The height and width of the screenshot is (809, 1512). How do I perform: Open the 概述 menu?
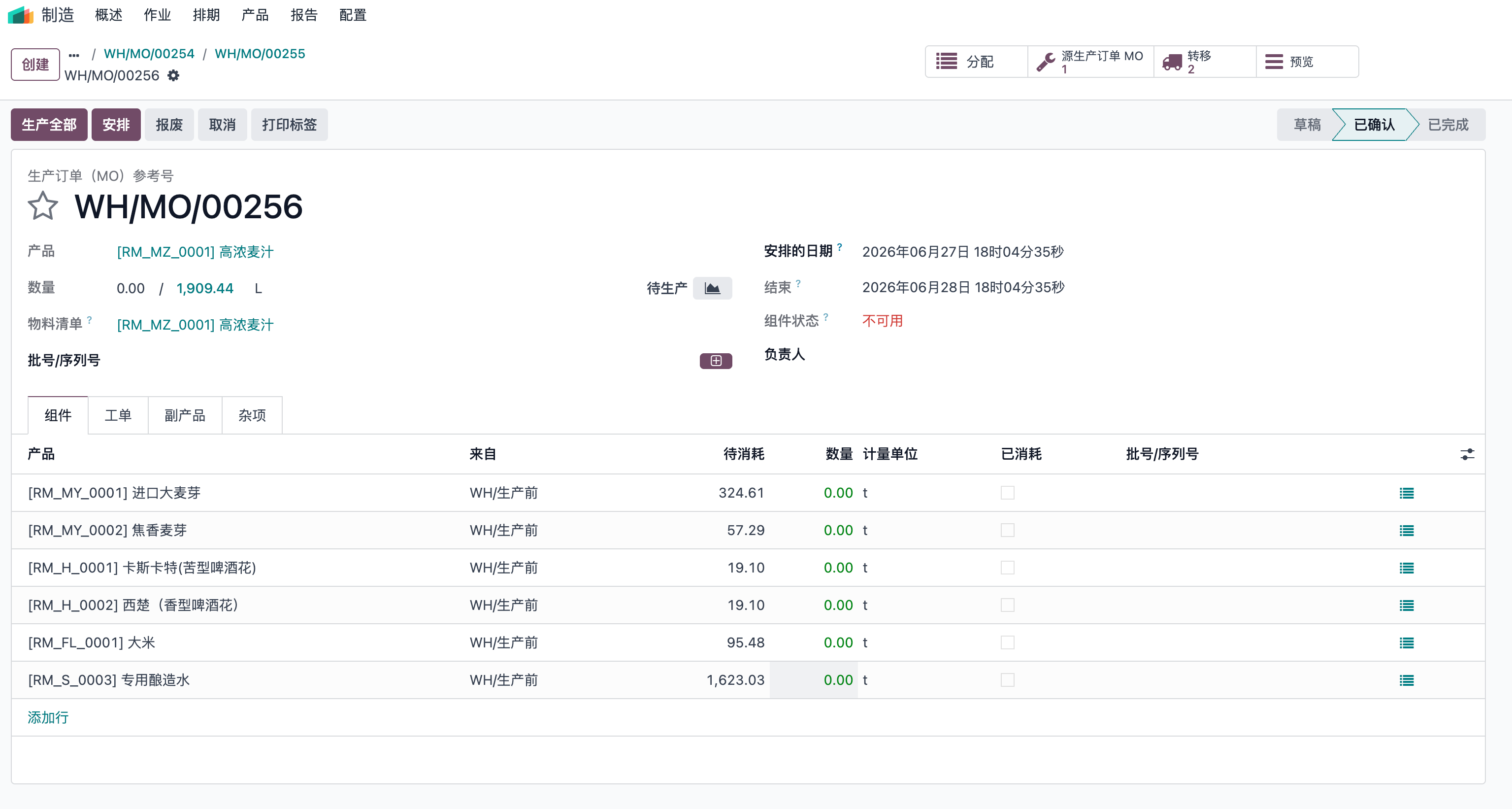(x=108, y=15)
